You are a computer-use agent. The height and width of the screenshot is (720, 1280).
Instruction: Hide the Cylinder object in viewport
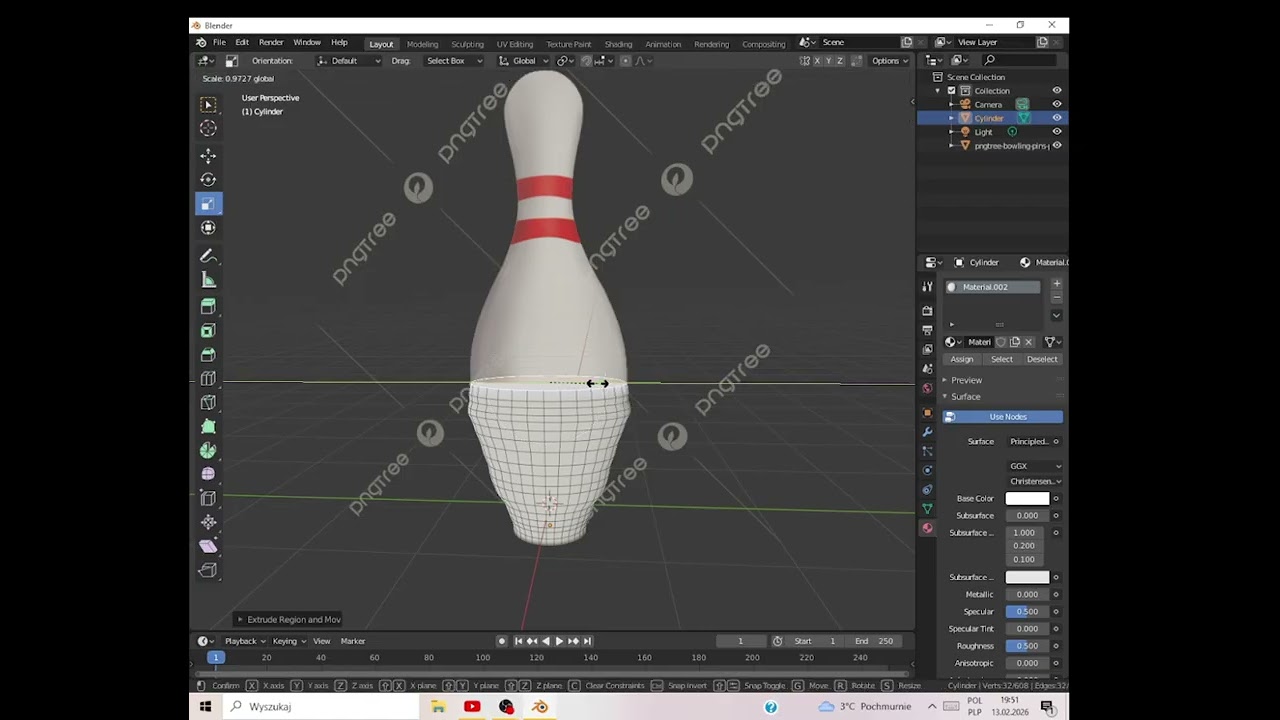pyautogui.click(x=1057, y=118)
